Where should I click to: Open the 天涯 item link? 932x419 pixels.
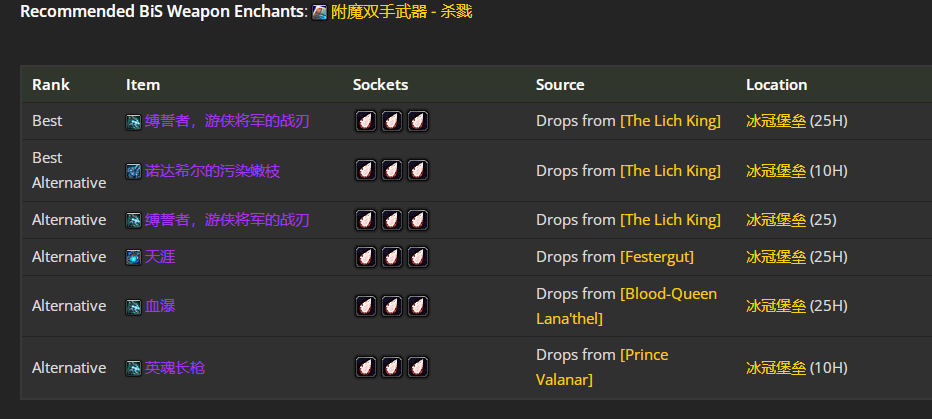coord(160,257)
